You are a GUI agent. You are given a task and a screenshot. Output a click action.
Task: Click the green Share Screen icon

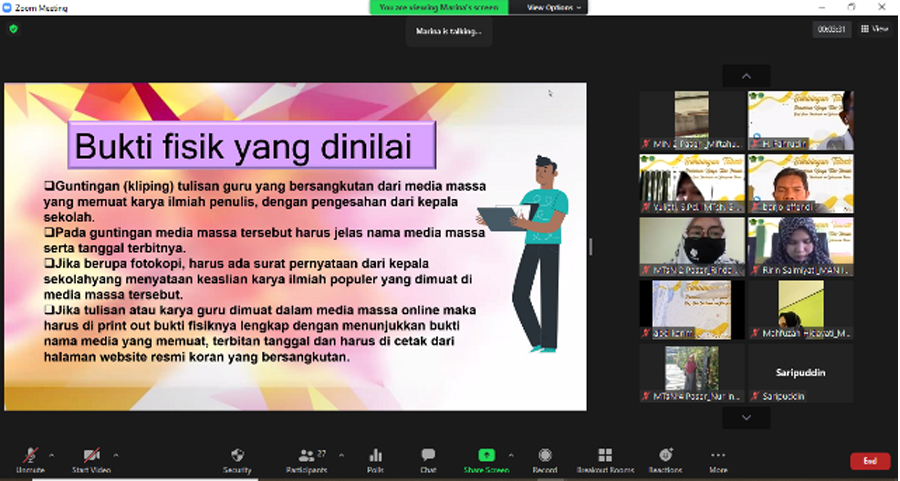click(x=486, y=456)
